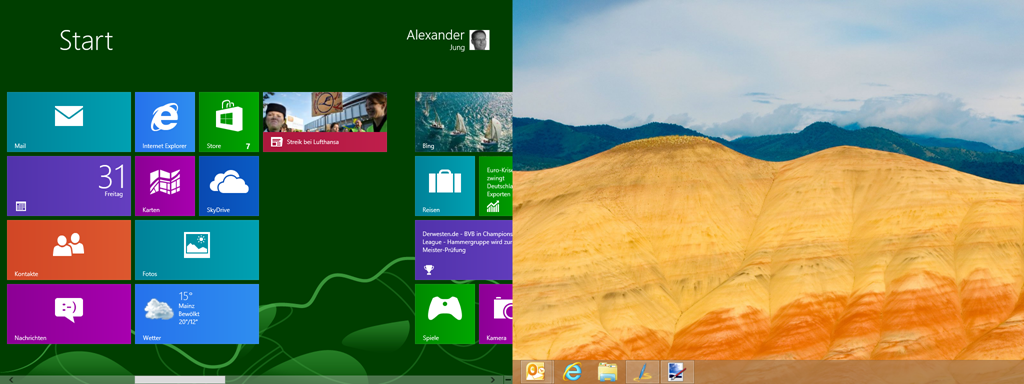Click the zoom-out minus button beside scrollbar

click(x=508, y=379)
